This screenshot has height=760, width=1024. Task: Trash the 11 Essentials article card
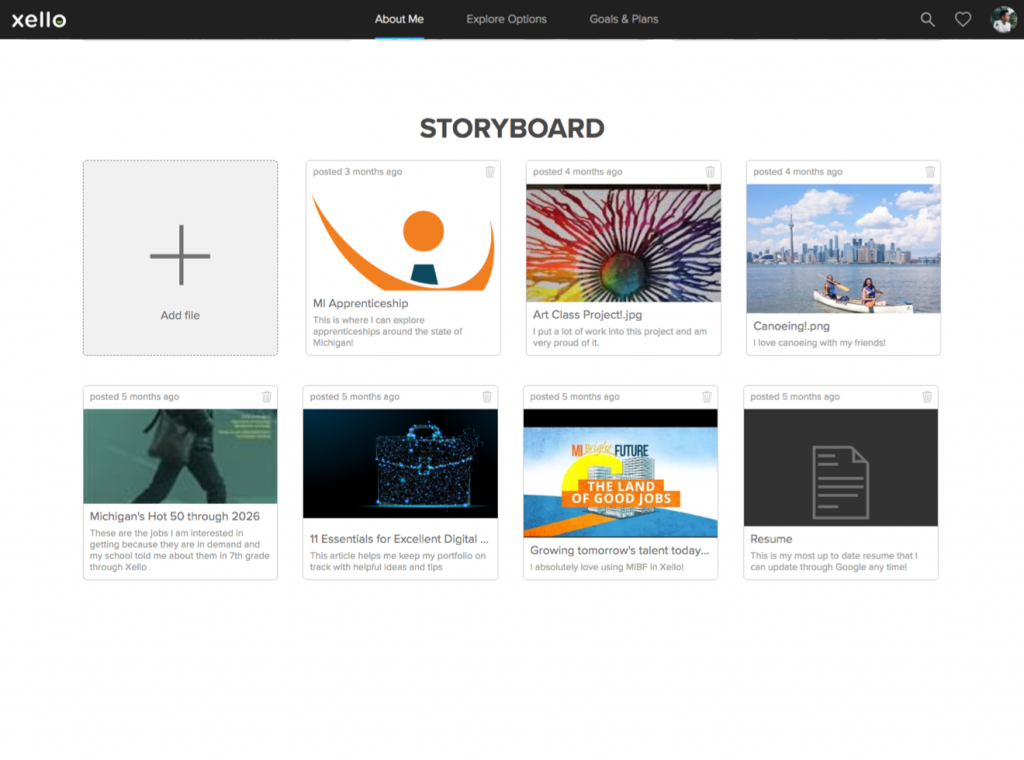pyautogui.click(x=487, y=397)
